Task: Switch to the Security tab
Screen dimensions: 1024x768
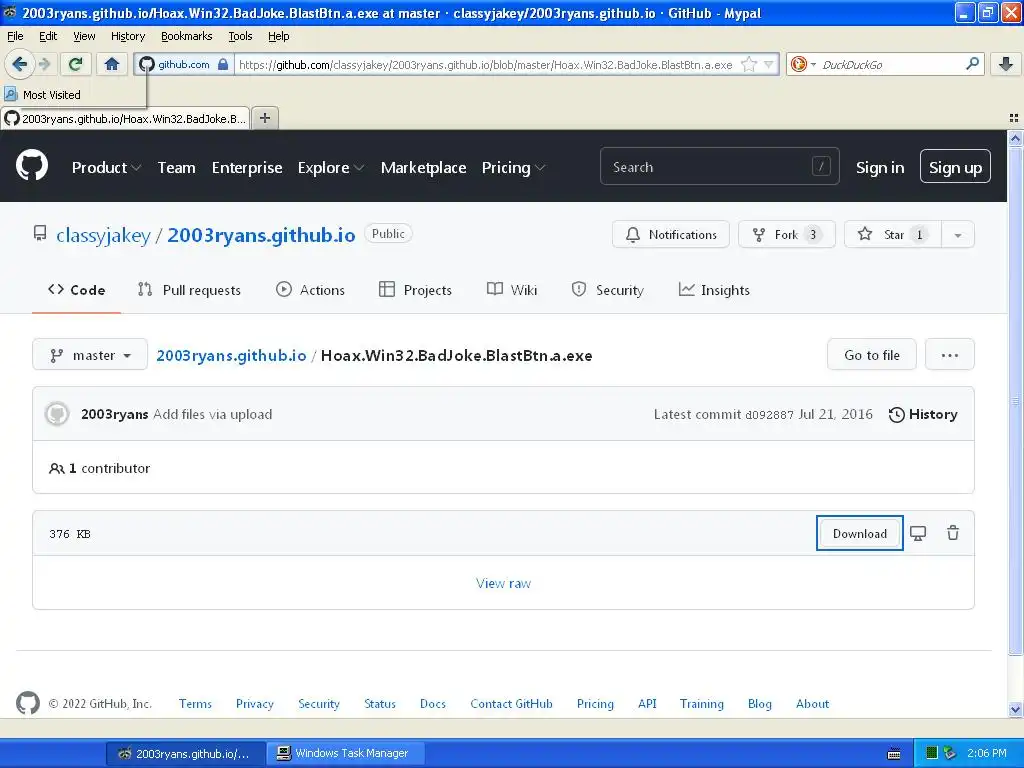Action: [607, 290]
